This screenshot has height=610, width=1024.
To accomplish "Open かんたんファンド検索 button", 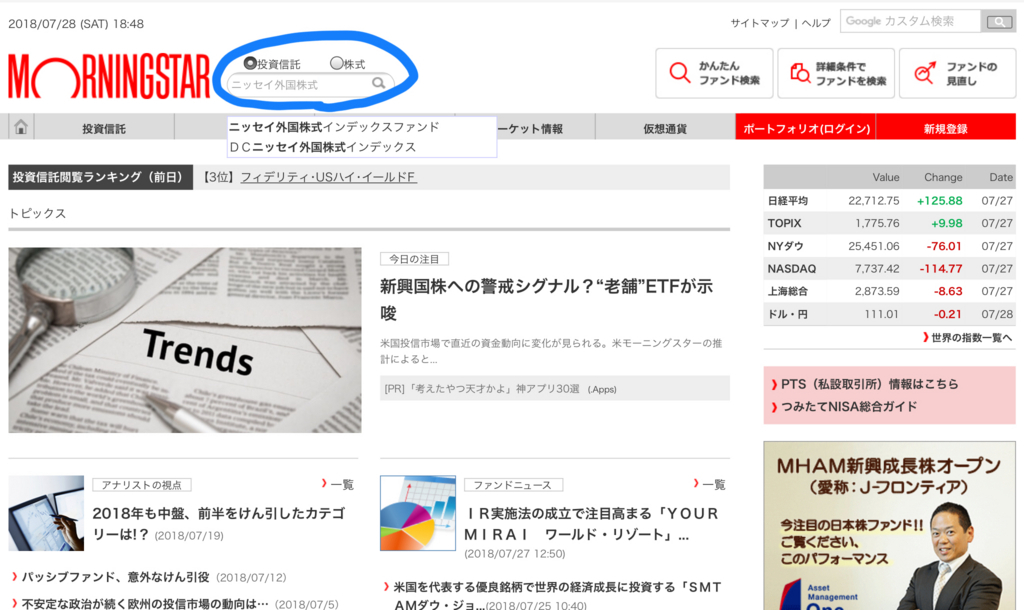I will (x=714, y=73).
